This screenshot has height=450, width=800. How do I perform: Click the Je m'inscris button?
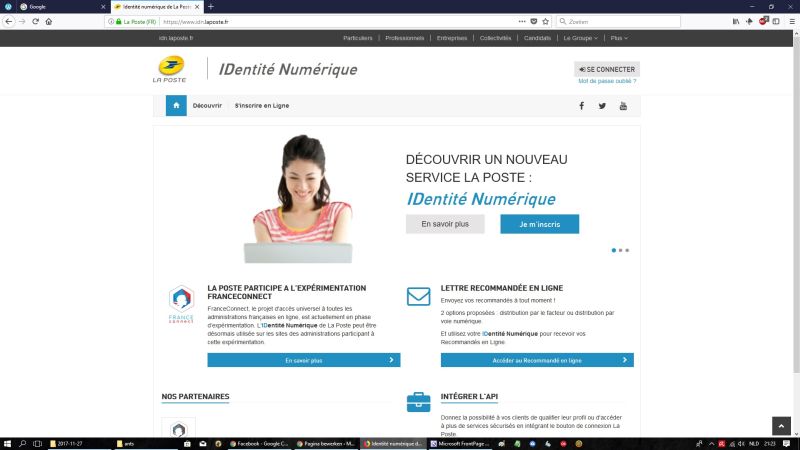(539, 224)
